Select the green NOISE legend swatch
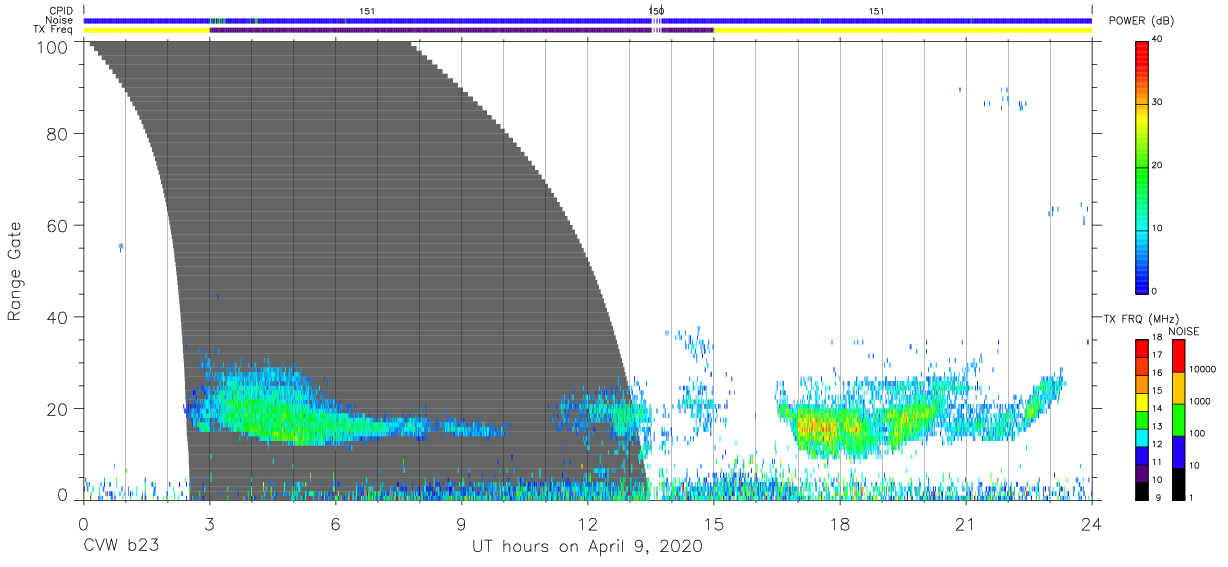Screen dimensions: 1228x567 [1179, 419]
